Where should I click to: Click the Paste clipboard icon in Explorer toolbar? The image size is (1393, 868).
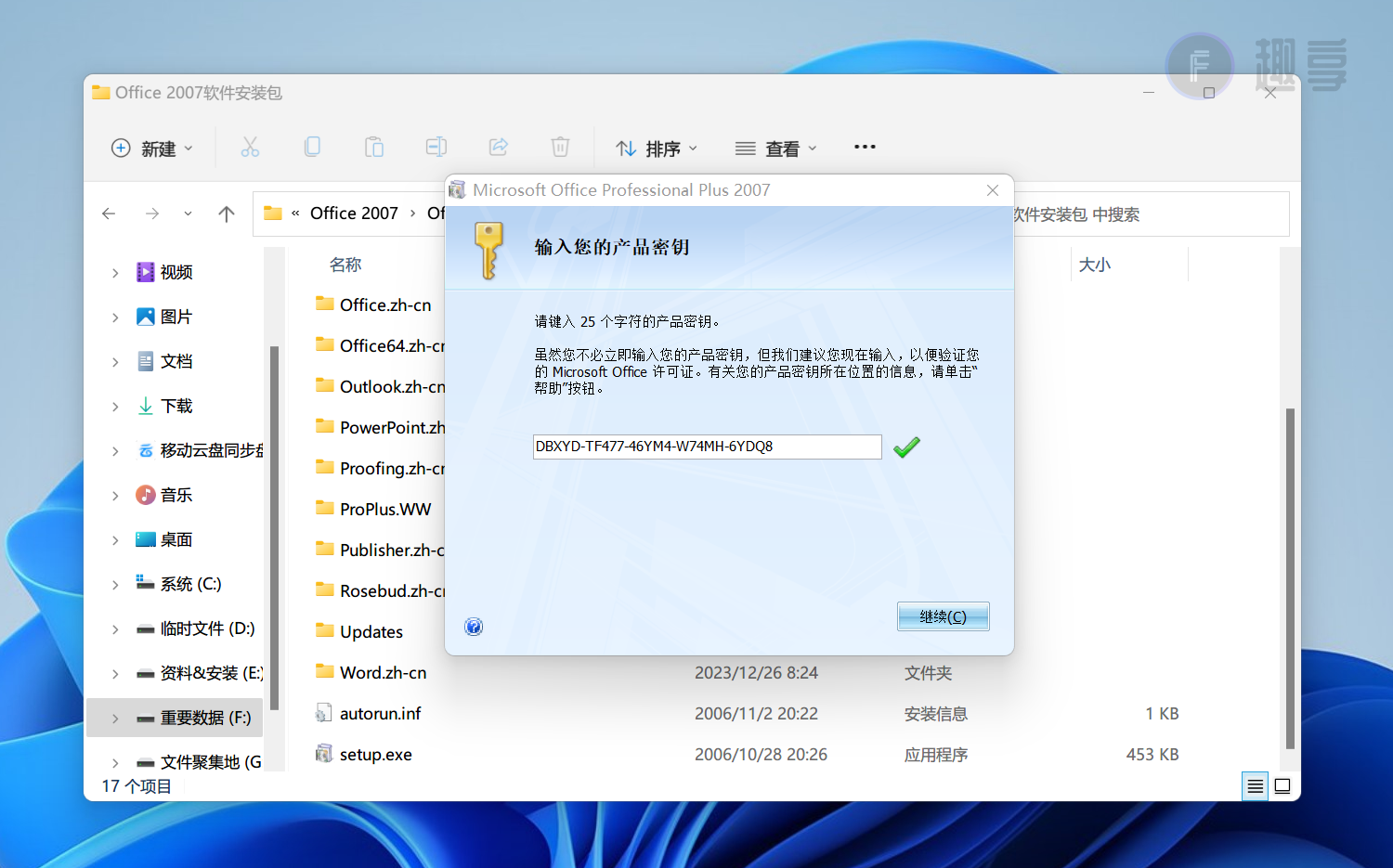coord(374,147)
